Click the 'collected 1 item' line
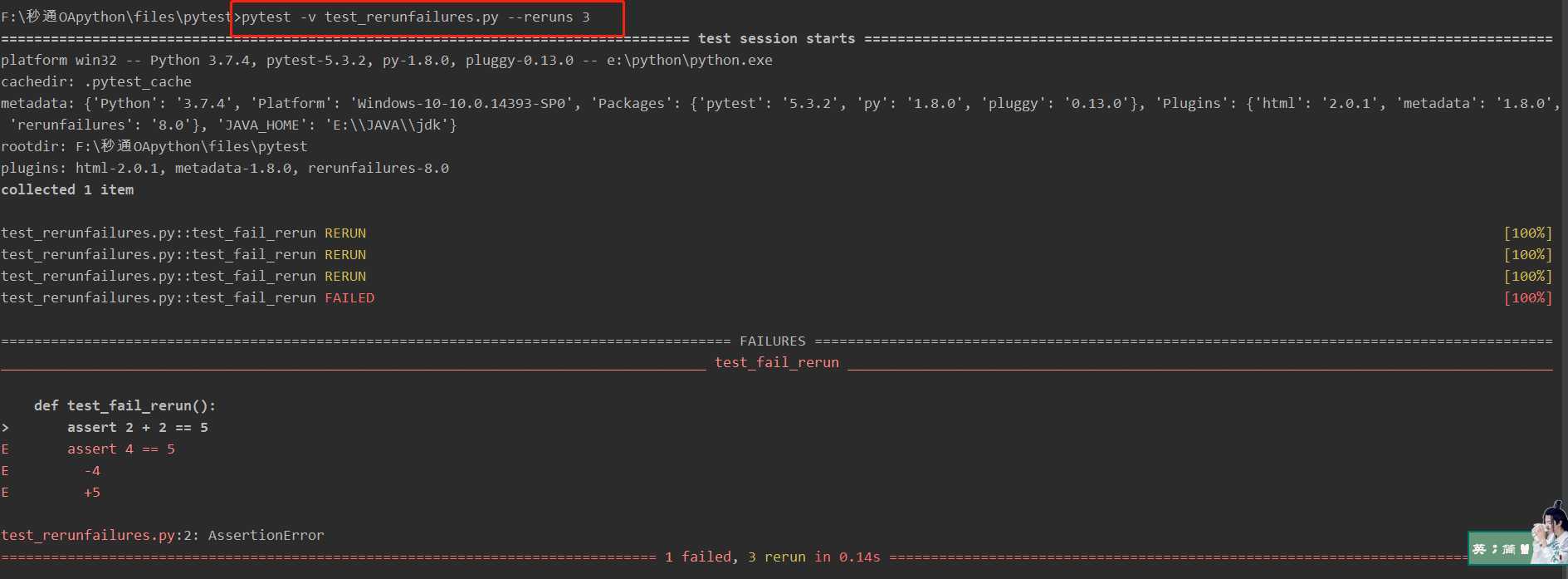Image resolution: width=1568 pixels, height=579 pixels. [67, 189]
